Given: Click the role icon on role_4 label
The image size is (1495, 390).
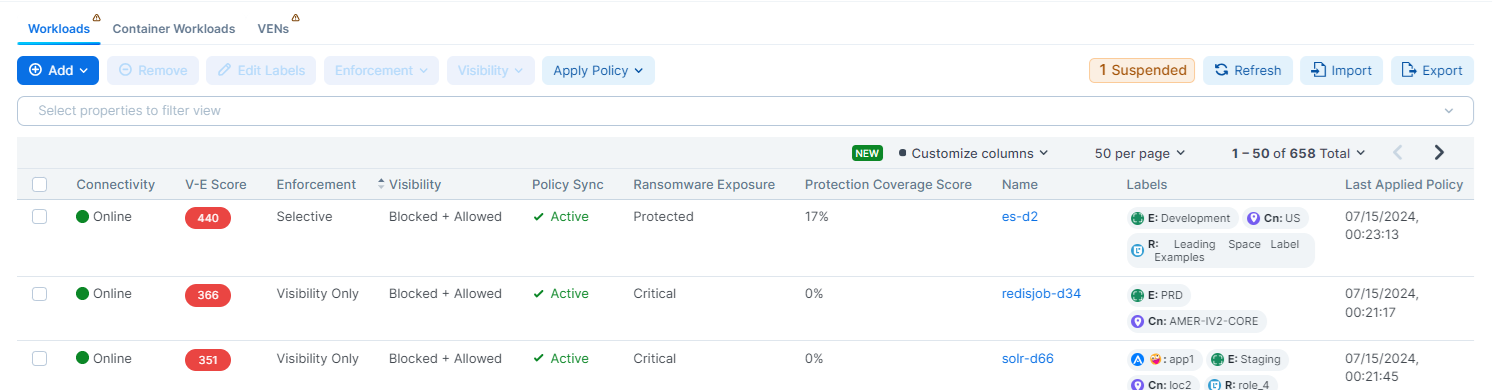Looking at the screenshot, I should 1214,384.
